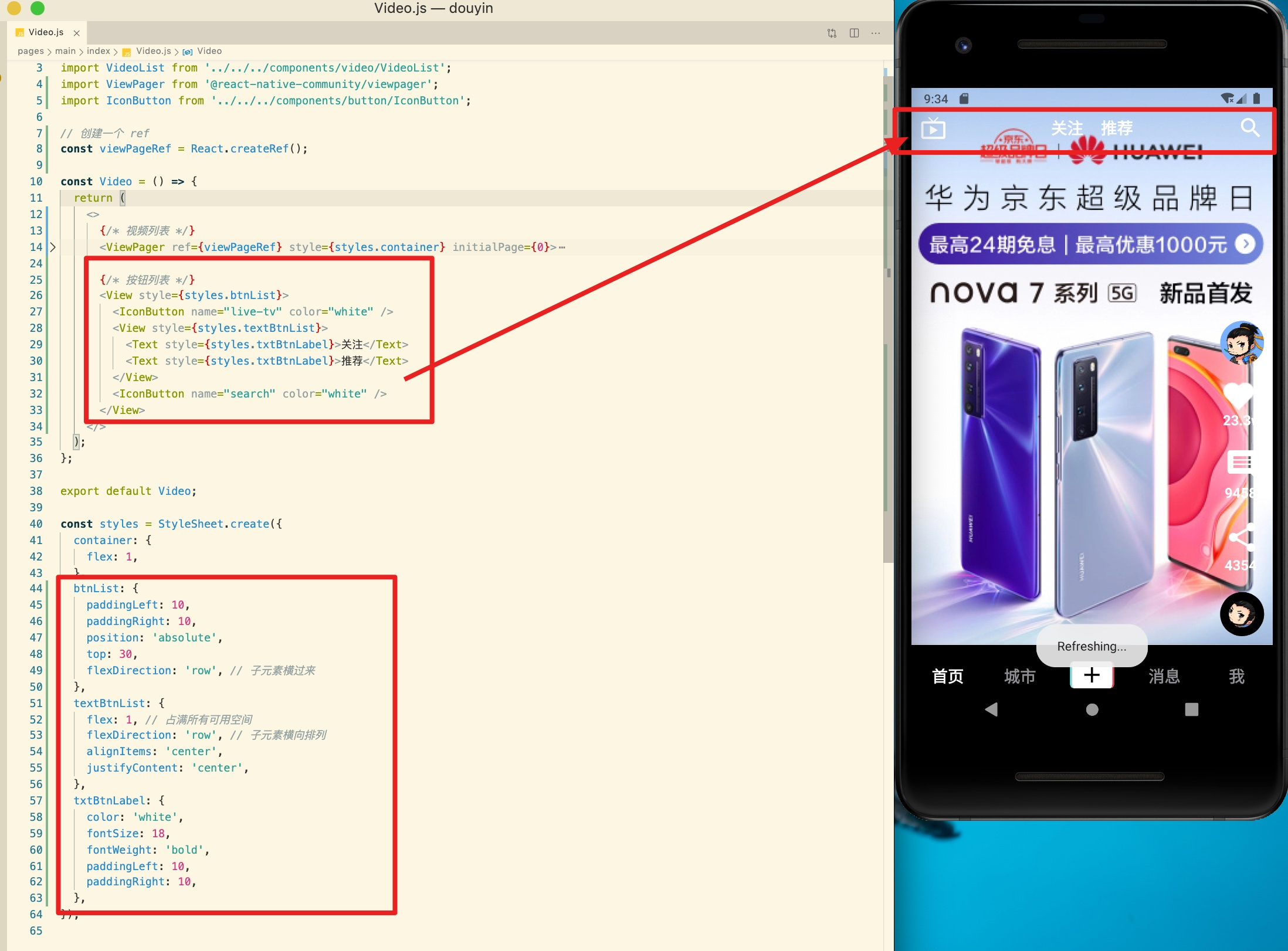Click the macOS green maximize button
Image resolution: width=1288 pixels, height=951 pixels.
coord(38,8)
